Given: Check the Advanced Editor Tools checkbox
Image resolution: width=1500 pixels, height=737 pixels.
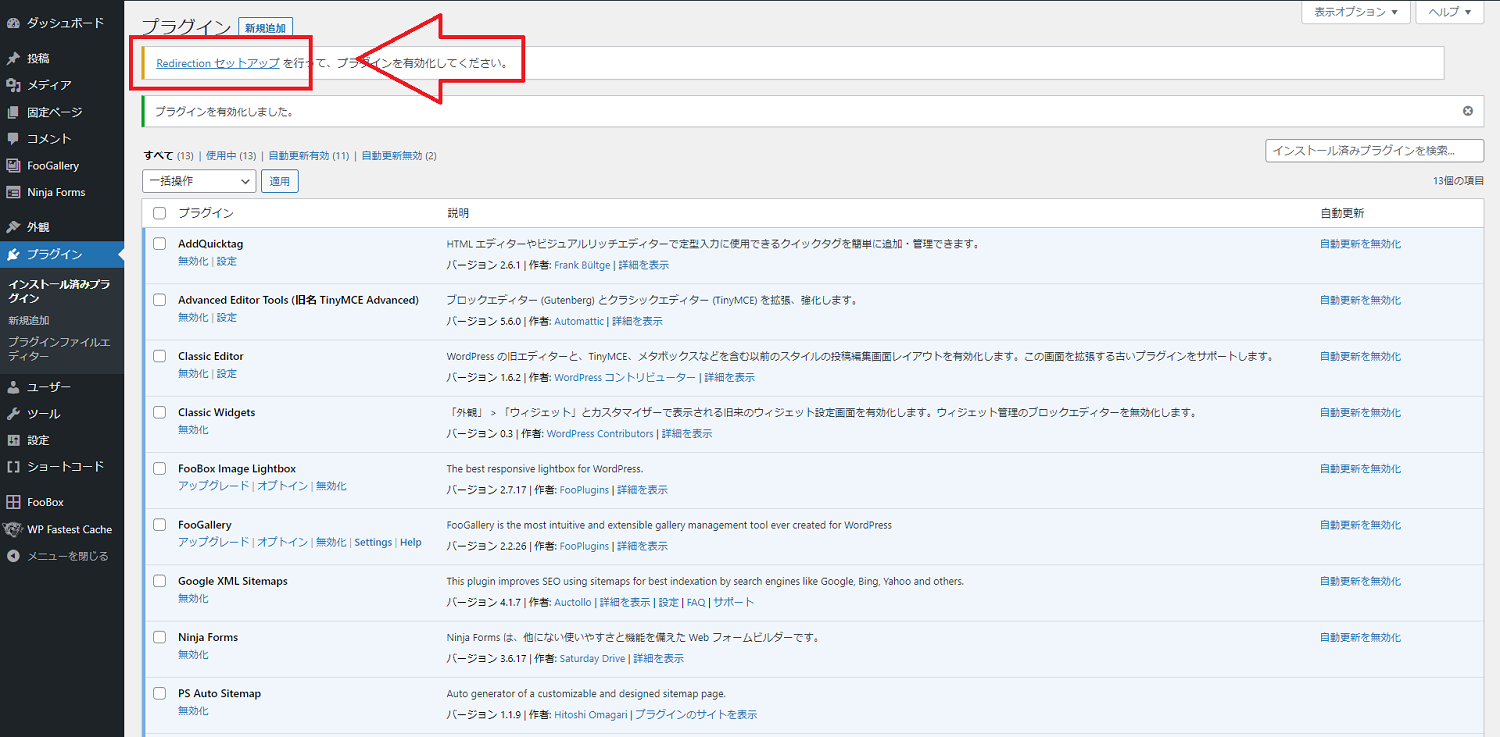Looking at the screenshot, I should (x=159, y=300).
